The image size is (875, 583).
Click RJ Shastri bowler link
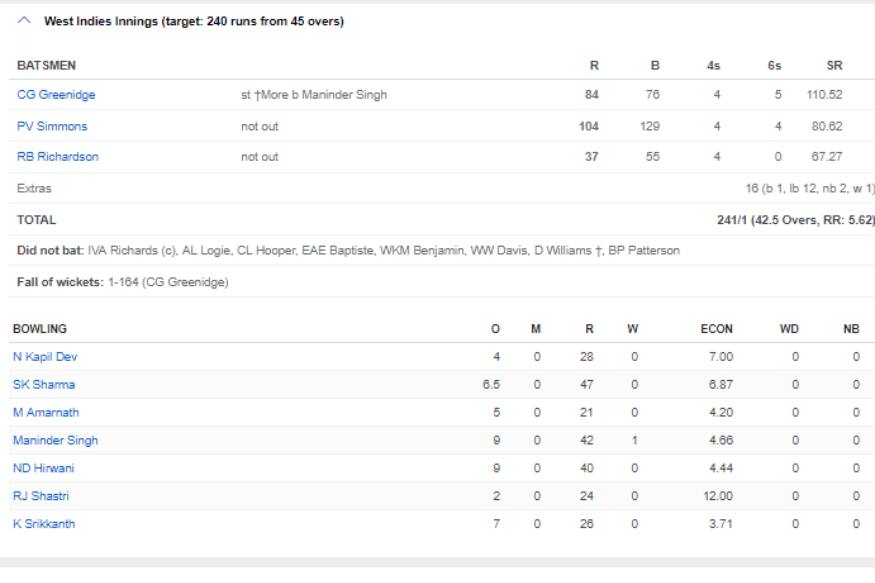[x=41, y=496]
